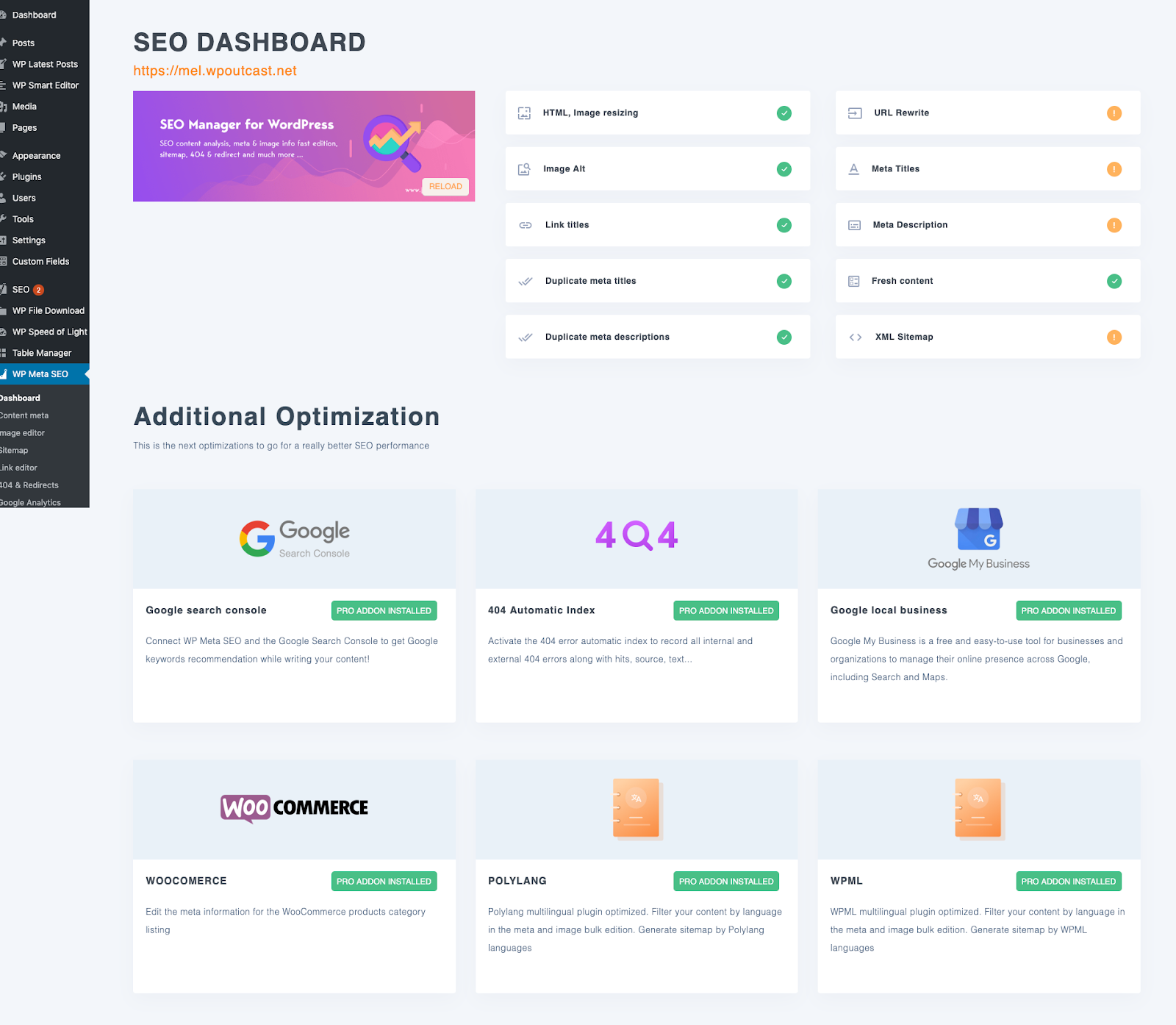Click the Google Search Console logo
The image size is (1176, 1025).
pos(294,539)
